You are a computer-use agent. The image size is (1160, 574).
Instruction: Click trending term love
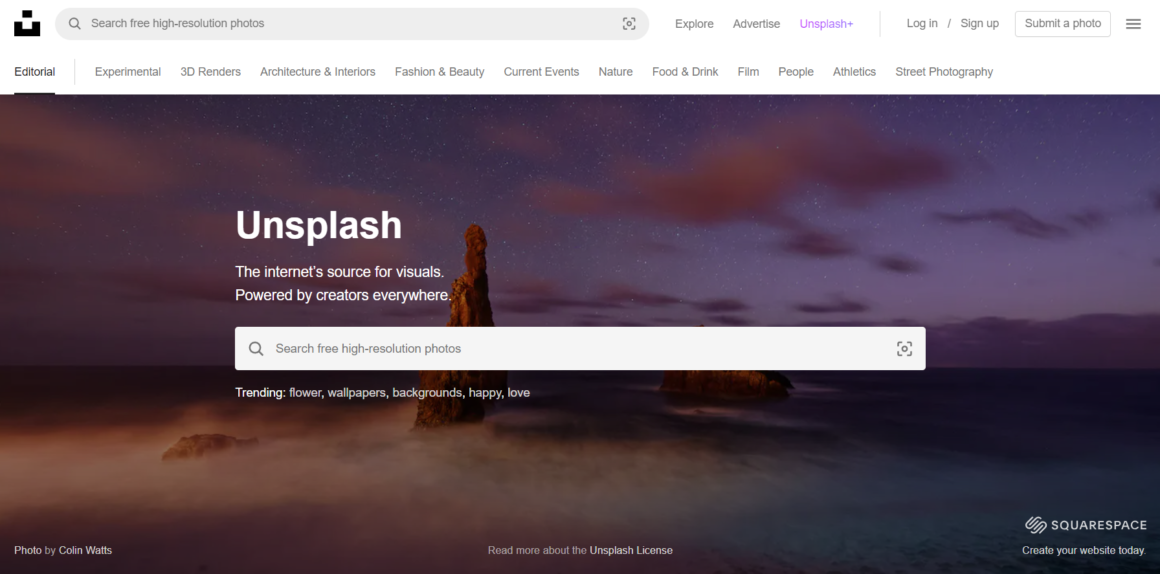point(519,393)
